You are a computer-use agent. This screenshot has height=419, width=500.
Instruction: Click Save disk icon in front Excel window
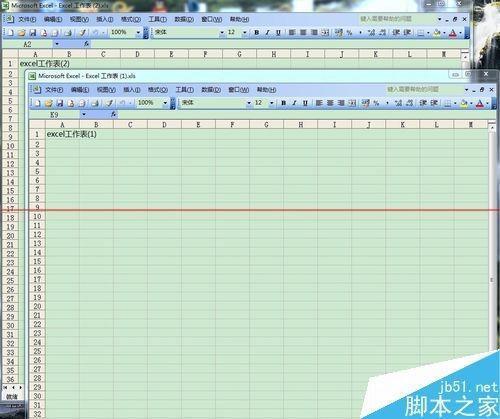tap(60, 103)
